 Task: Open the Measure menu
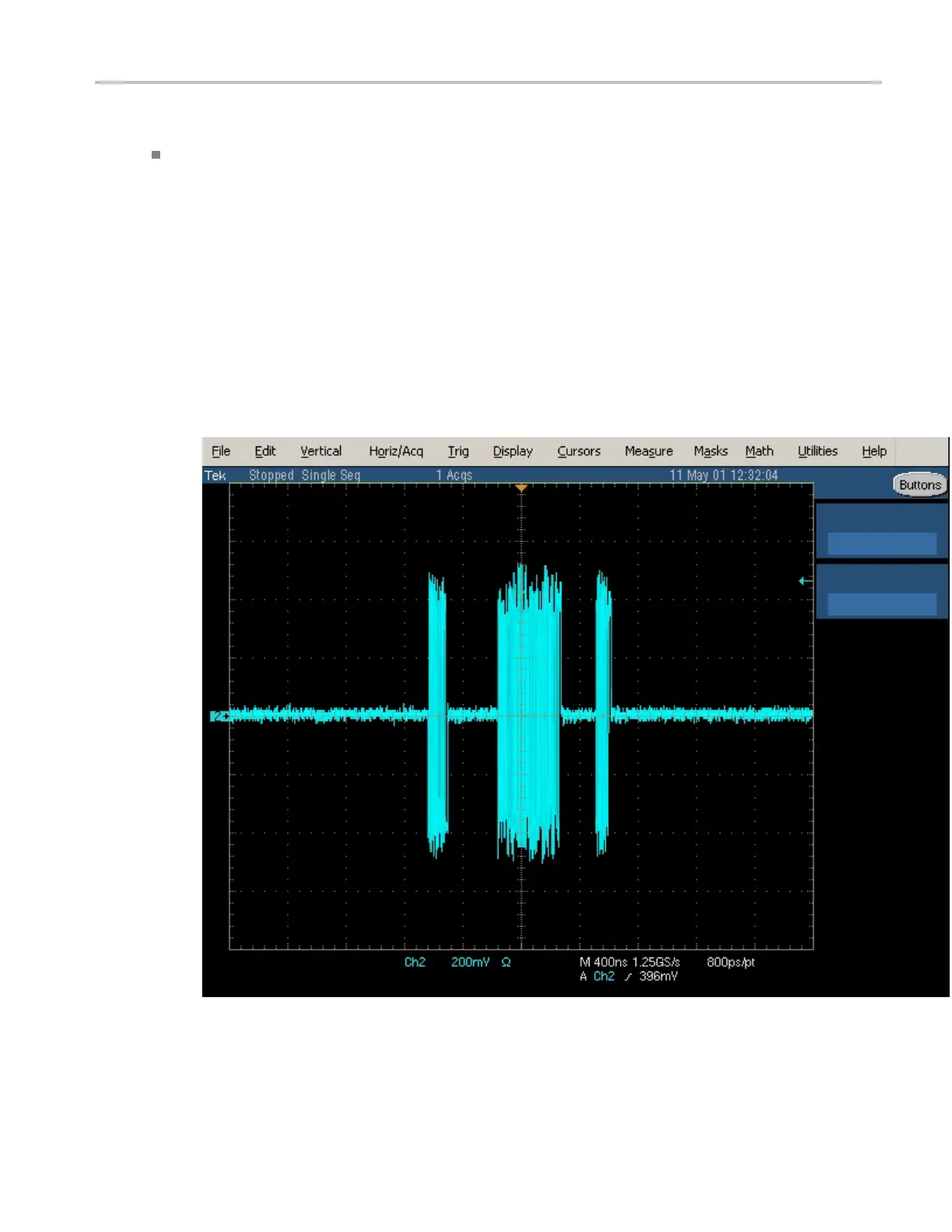click(649, 451)
